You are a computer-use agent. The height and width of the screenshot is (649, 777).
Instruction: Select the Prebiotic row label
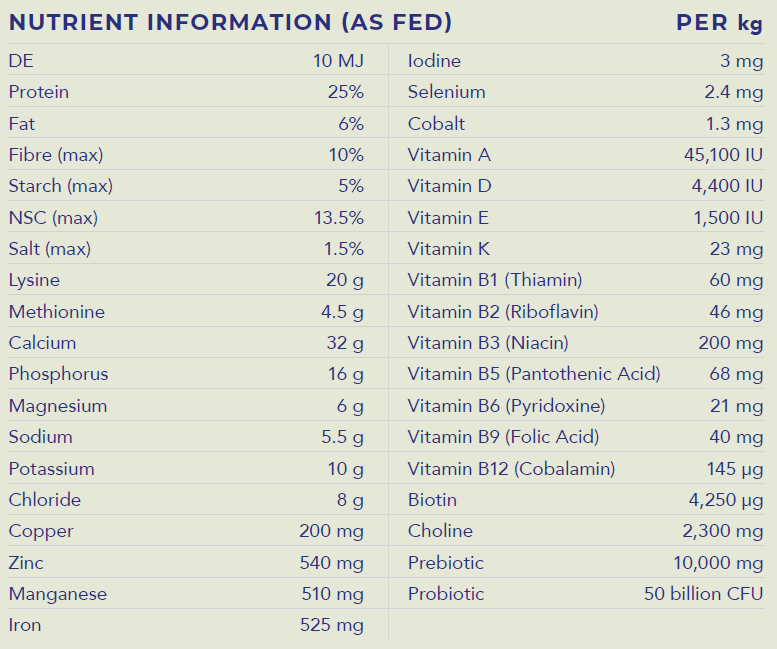point(446,563)
